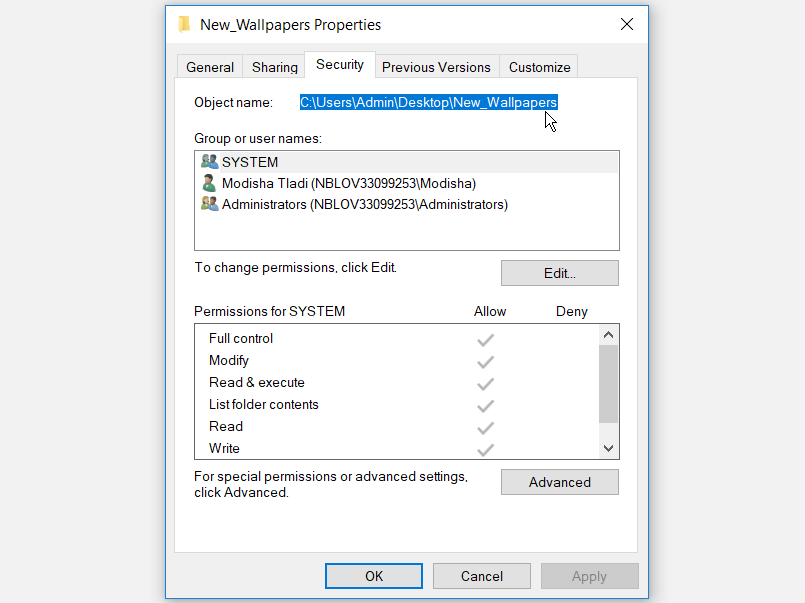Go to Previous Versions tab

pos(436,67)
